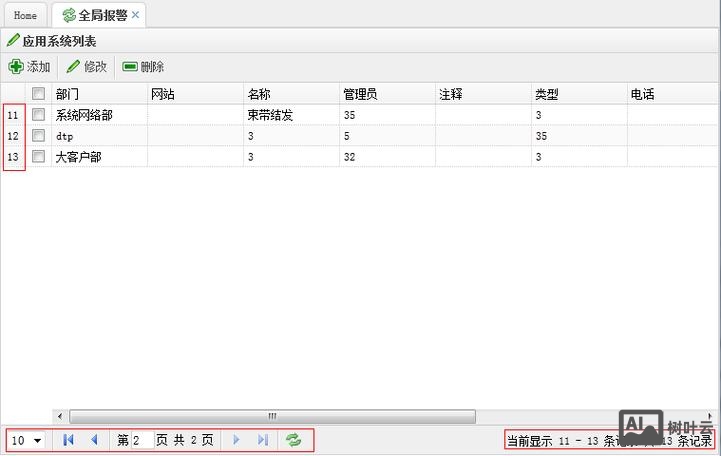Select the dtp department cell

click(99, 136)
